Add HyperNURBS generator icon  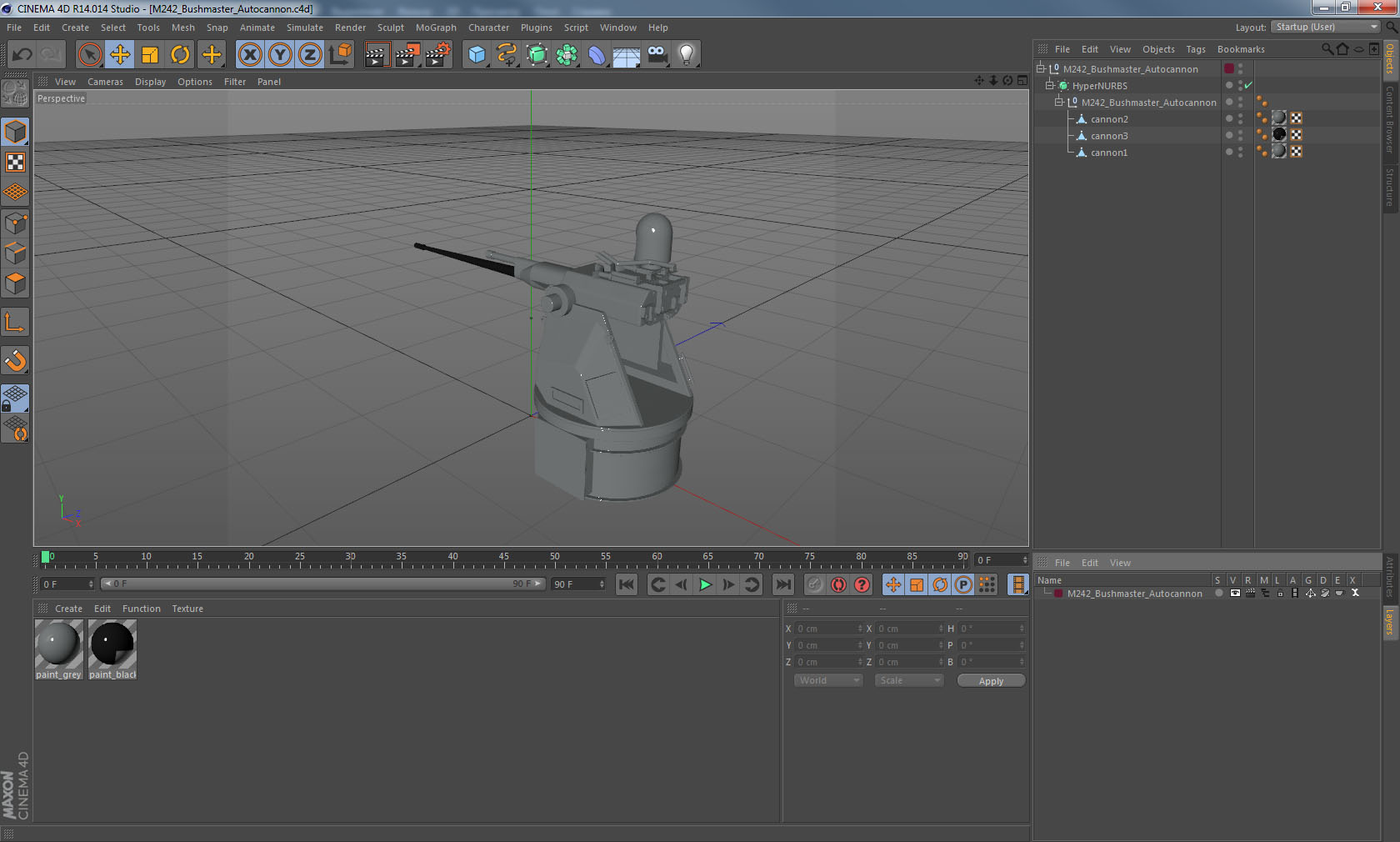[x=537, y=55]
